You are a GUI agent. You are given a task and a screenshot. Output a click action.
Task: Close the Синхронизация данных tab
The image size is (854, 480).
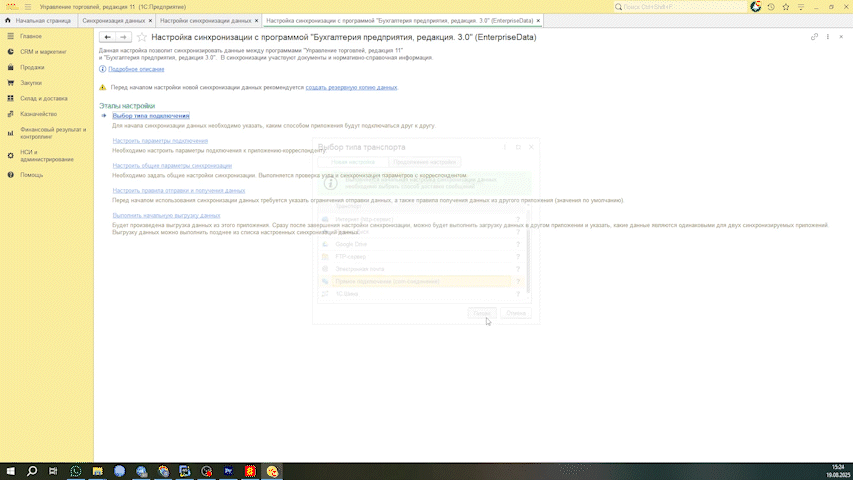pos(150,21)
